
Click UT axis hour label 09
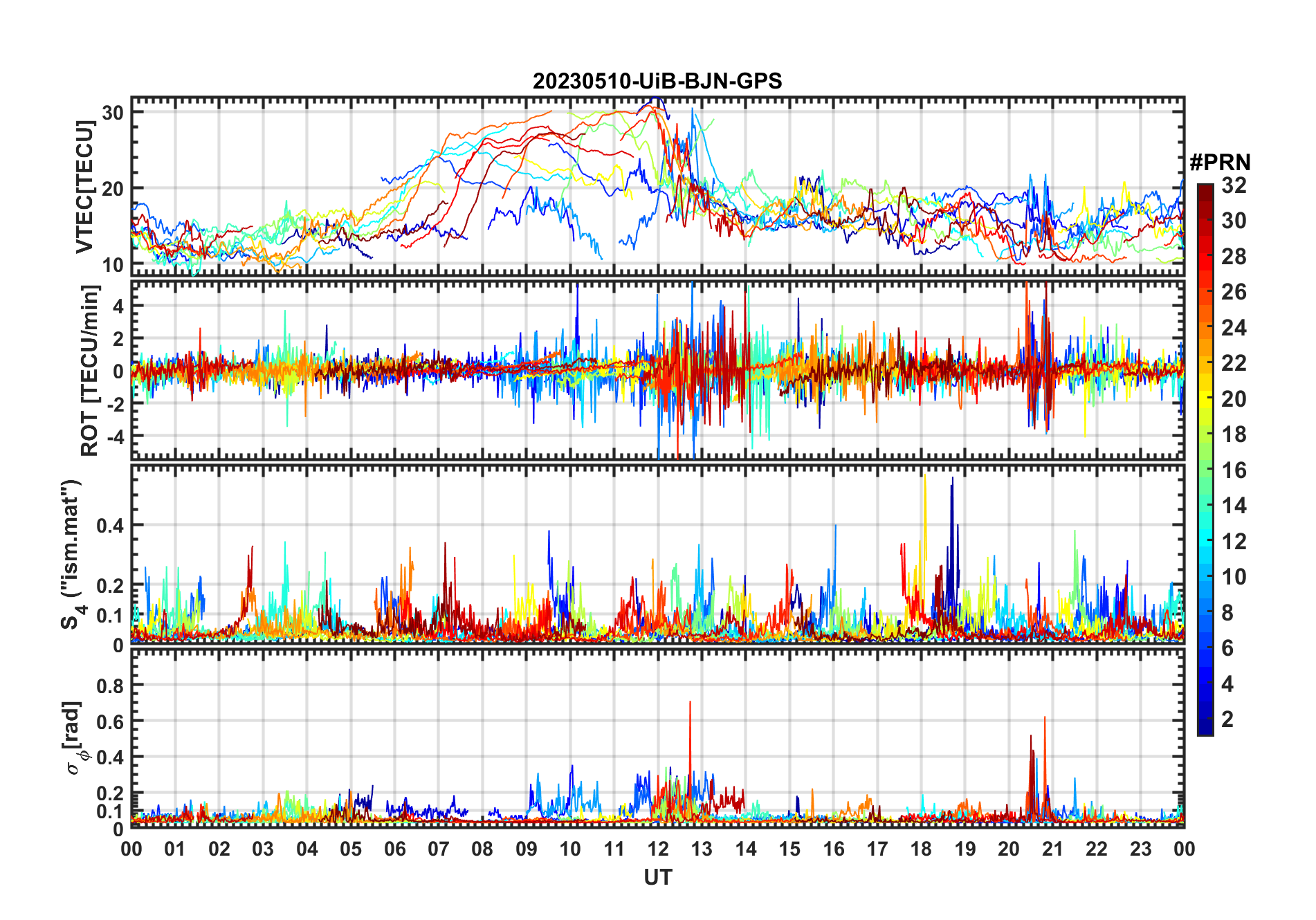point(527,849)
